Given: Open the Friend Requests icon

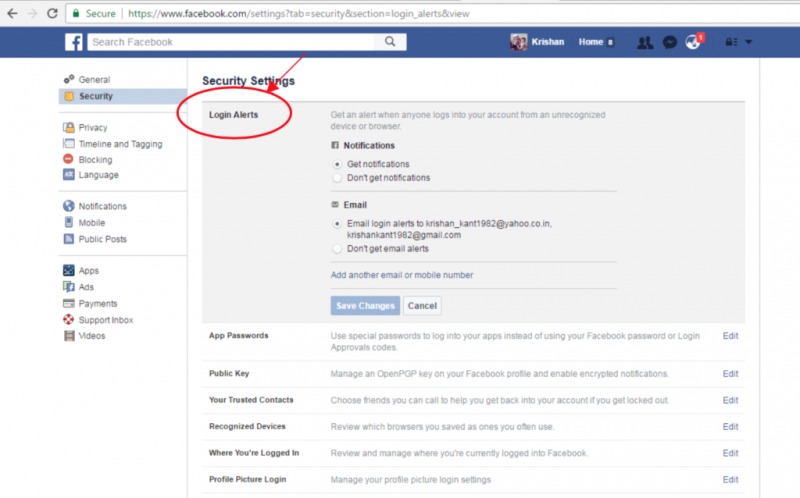Looking at the screenshot, I should tap(645, 42).
